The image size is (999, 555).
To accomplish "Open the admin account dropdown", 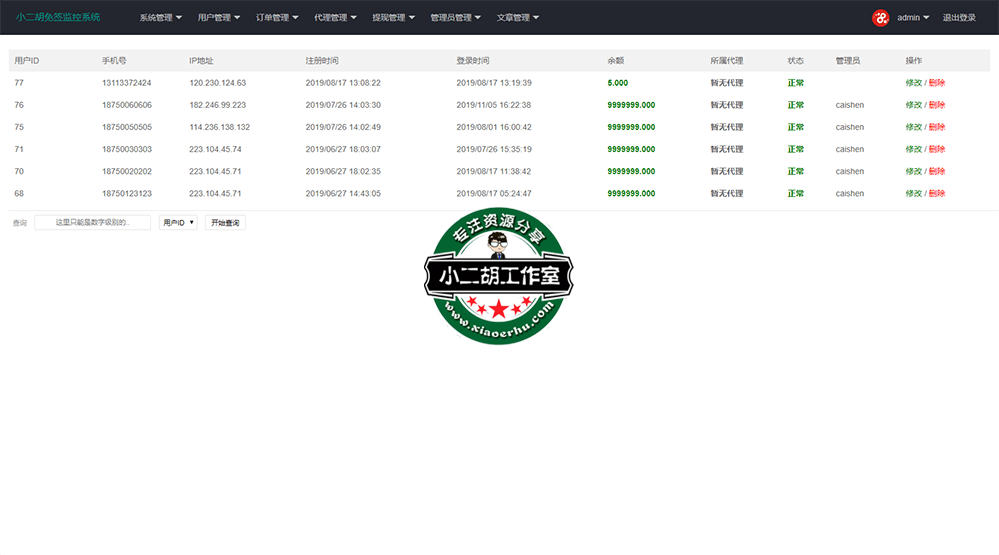I will coord(912,18).
